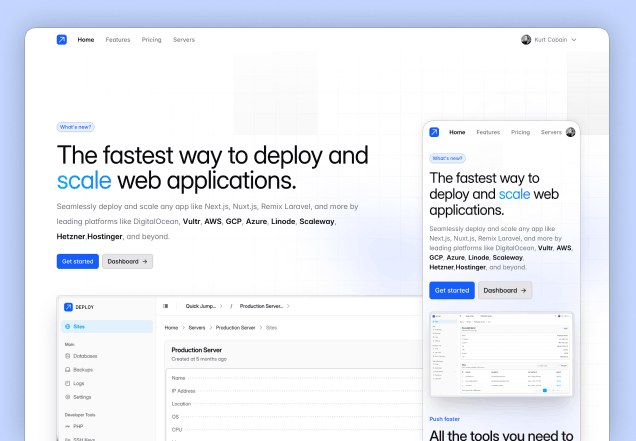This screenshot has height=441, width=636.
Task: Expand the Production Server selector chevron
Action: (x=288, y=306)
